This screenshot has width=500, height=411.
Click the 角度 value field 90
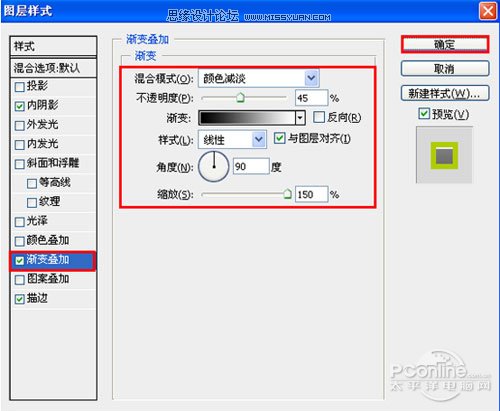(x=251, y=166)
